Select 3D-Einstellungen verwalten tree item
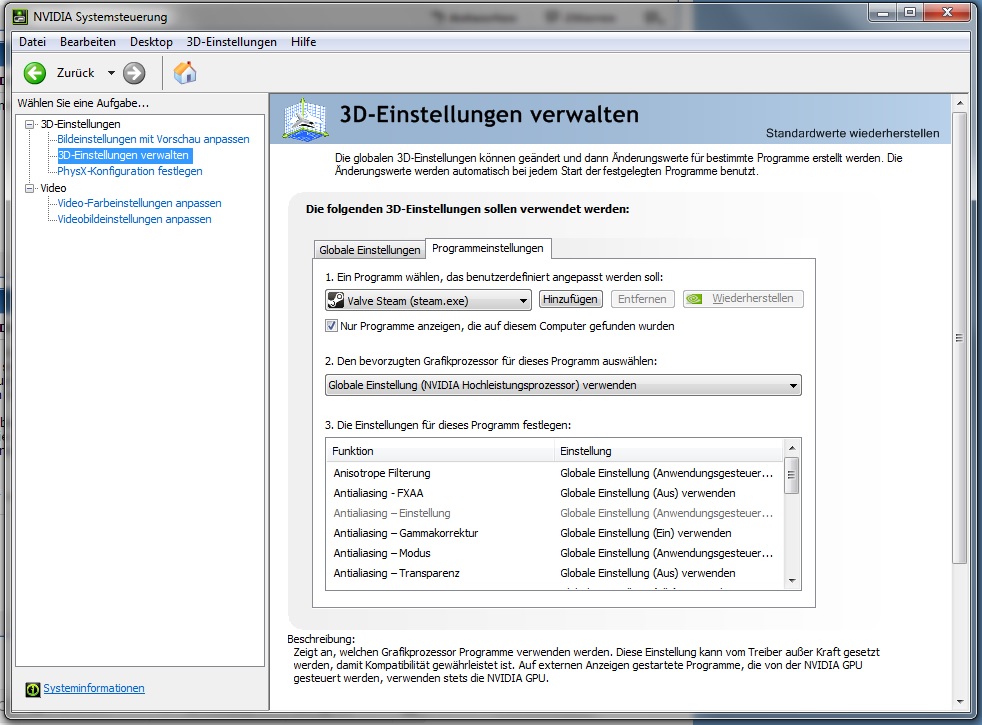This screenshot has height=725, width=982. (123, 155)
